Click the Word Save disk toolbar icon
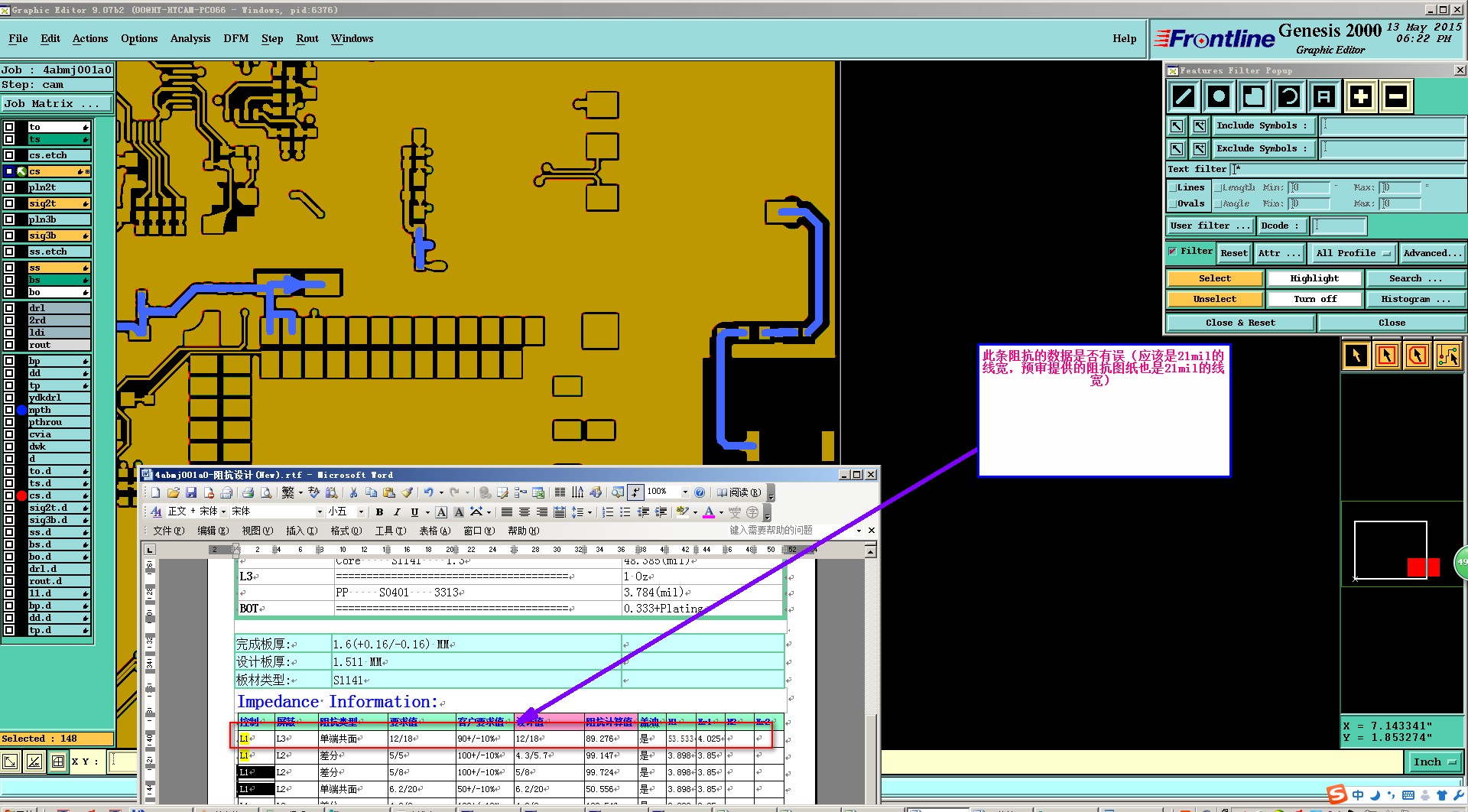The image size is (1468, 812). point(191,492)
